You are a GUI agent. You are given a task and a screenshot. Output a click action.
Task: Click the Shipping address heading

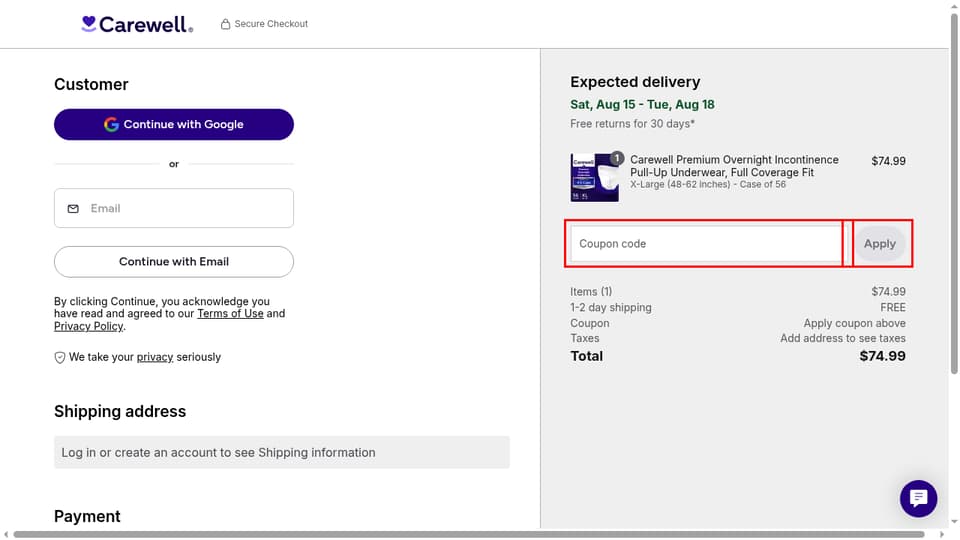click(120, 411)
